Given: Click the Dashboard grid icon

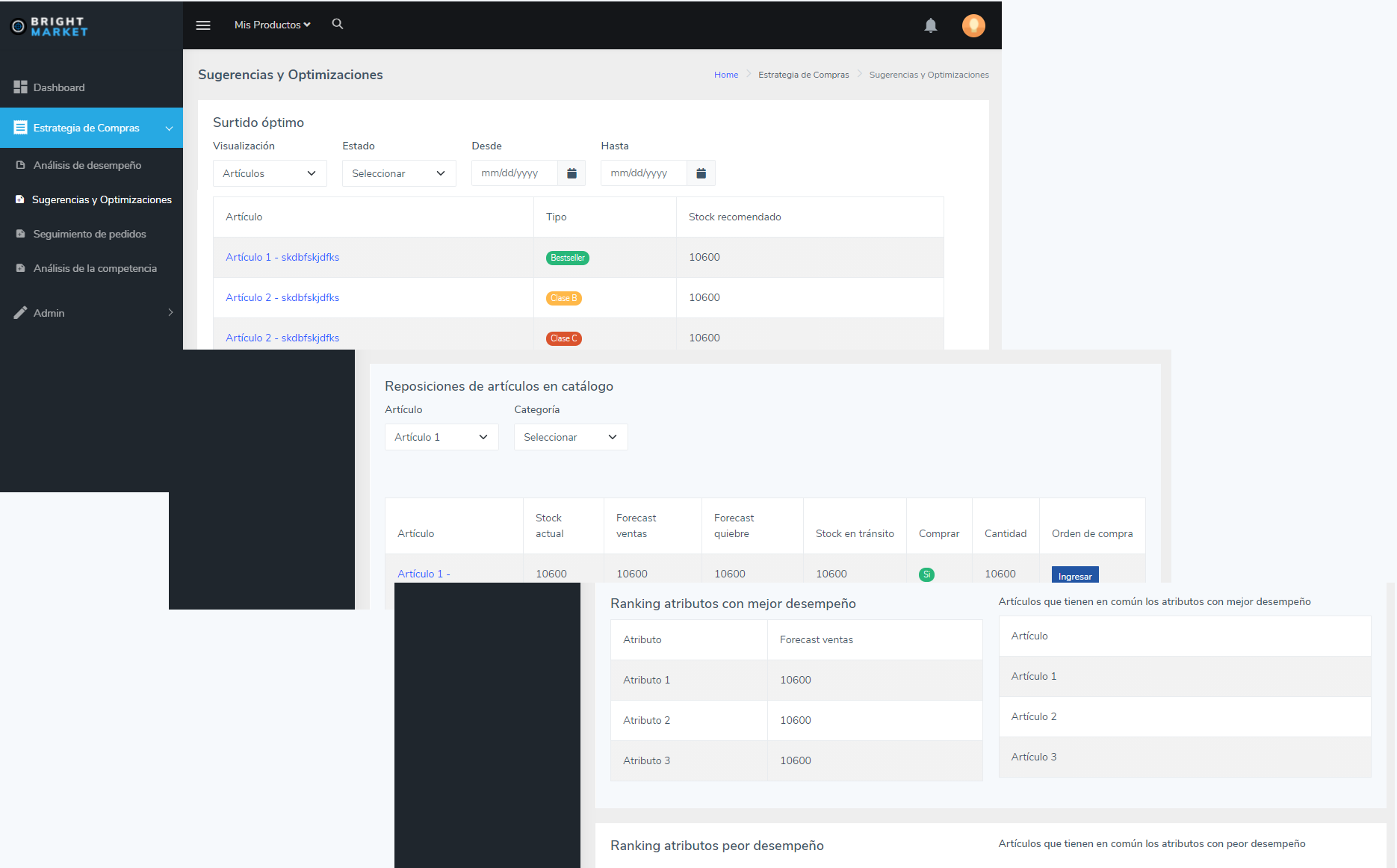Looking at the screenshot, I should click(x=20, y=87).
